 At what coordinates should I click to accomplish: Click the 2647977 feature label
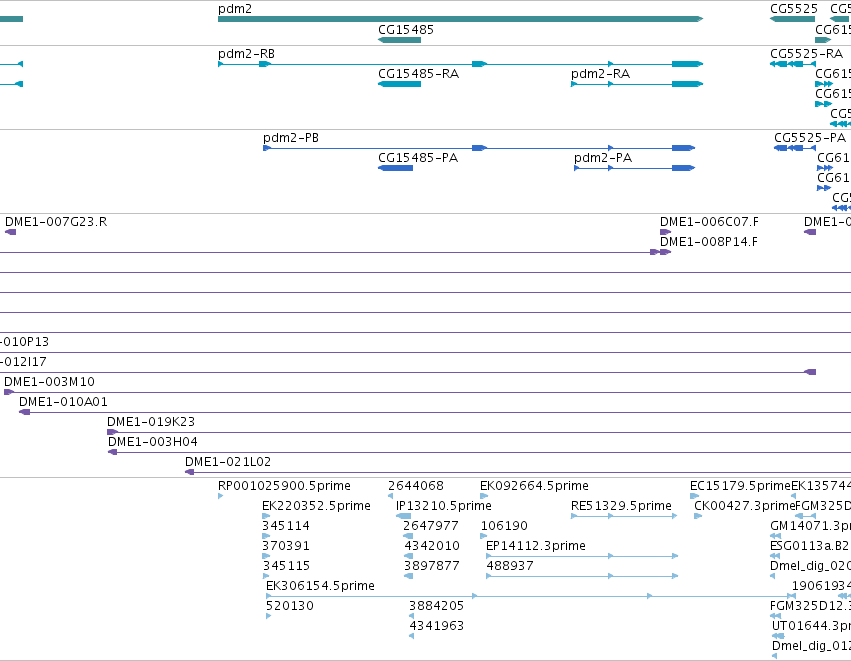[431, 526]
